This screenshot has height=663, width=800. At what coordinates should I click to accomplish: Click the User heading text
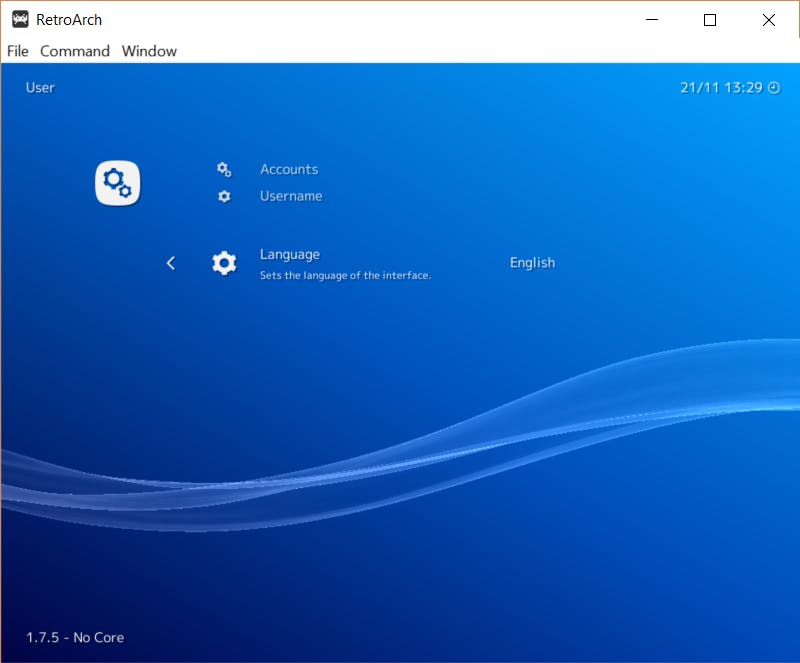pos(40,88)
